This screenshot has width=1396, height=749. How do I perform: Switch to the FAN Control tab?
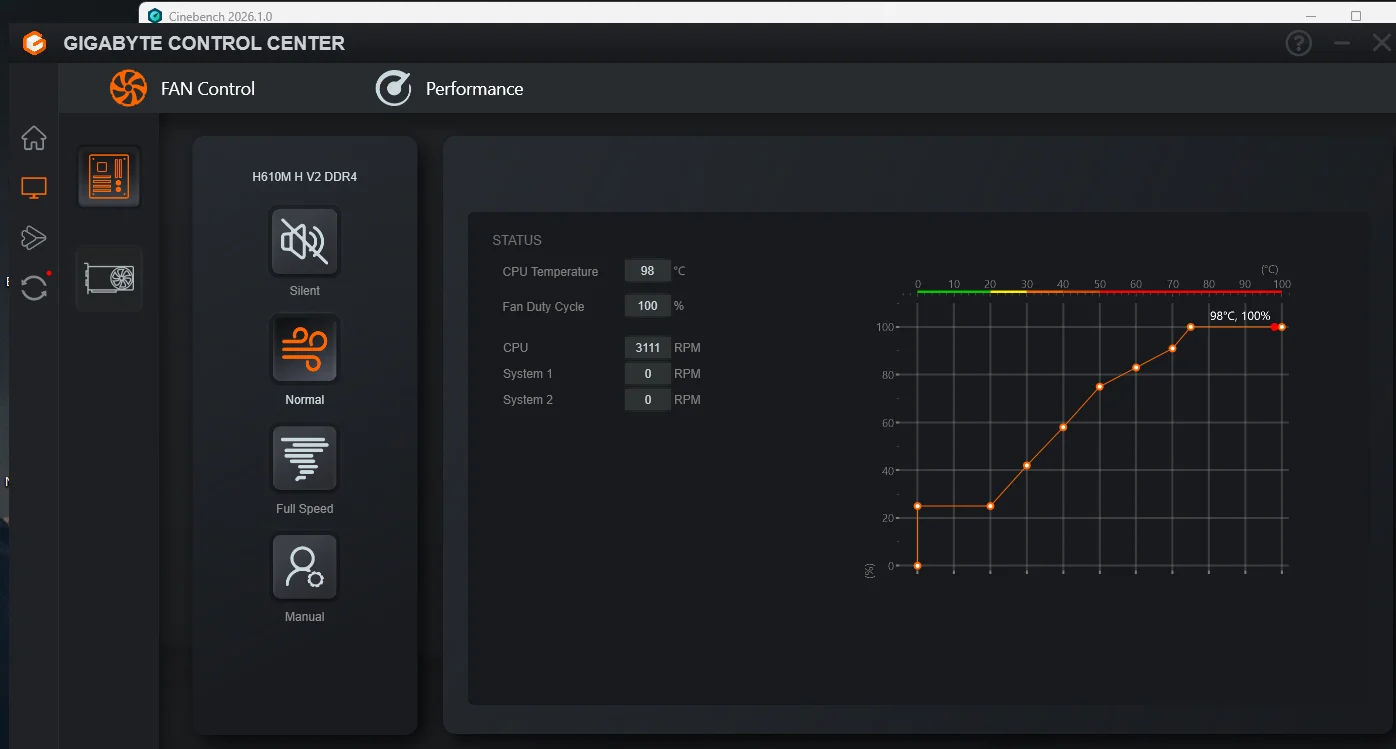[183, 89]
